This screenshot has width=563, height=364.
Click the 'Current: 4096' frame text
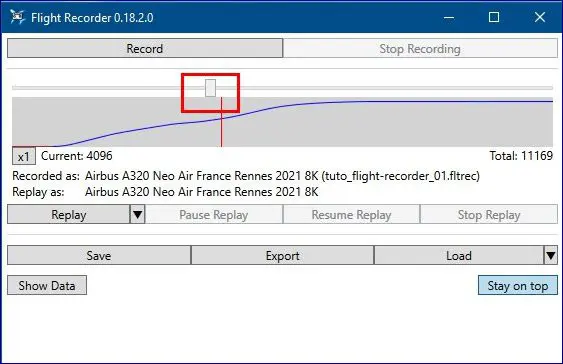(76, 156)
